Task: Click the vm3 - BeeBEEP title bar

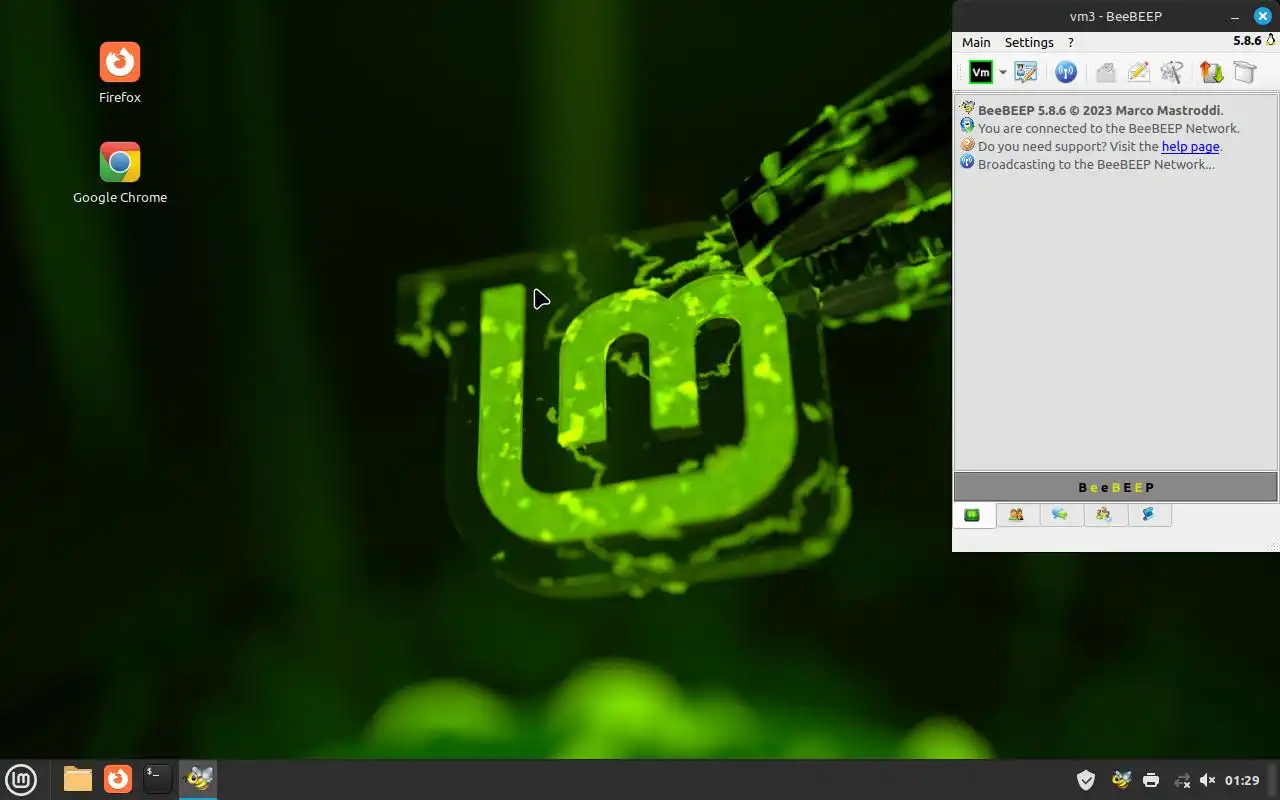Action: point(1116,16)
